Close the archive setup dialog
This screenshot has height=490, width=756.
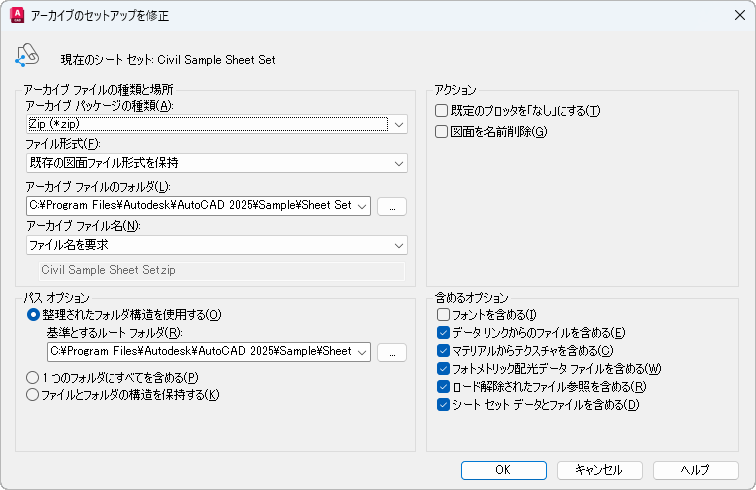[x=739, y=16]
